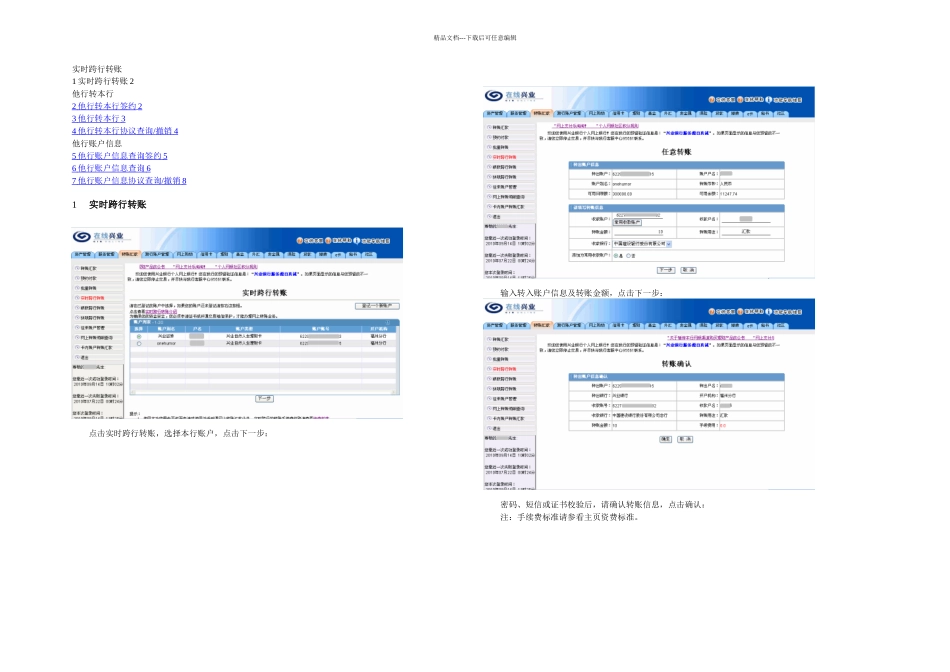This screenshot has width=950, height=672.
Task: Click the blue bold link in the 任意转账 notice paragraph
Action: (x=687, y=133)
